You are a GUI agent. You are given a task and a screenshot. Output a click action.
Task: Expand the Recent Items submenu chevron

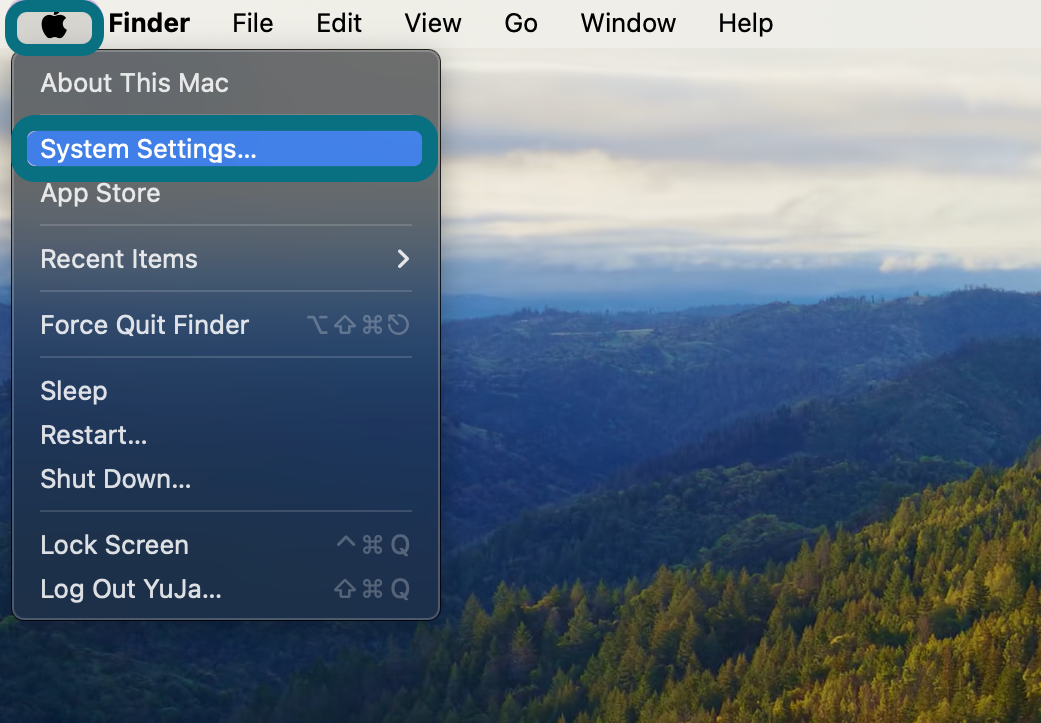(403, 259)
